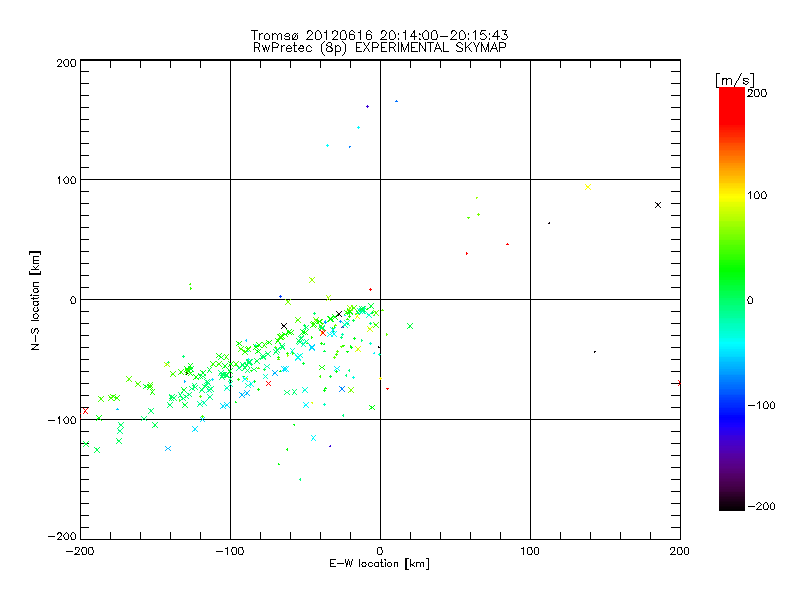Click the x-axis tick label '-100'
800x600 pixels.
pyautogui.click(x=230, y=551)
